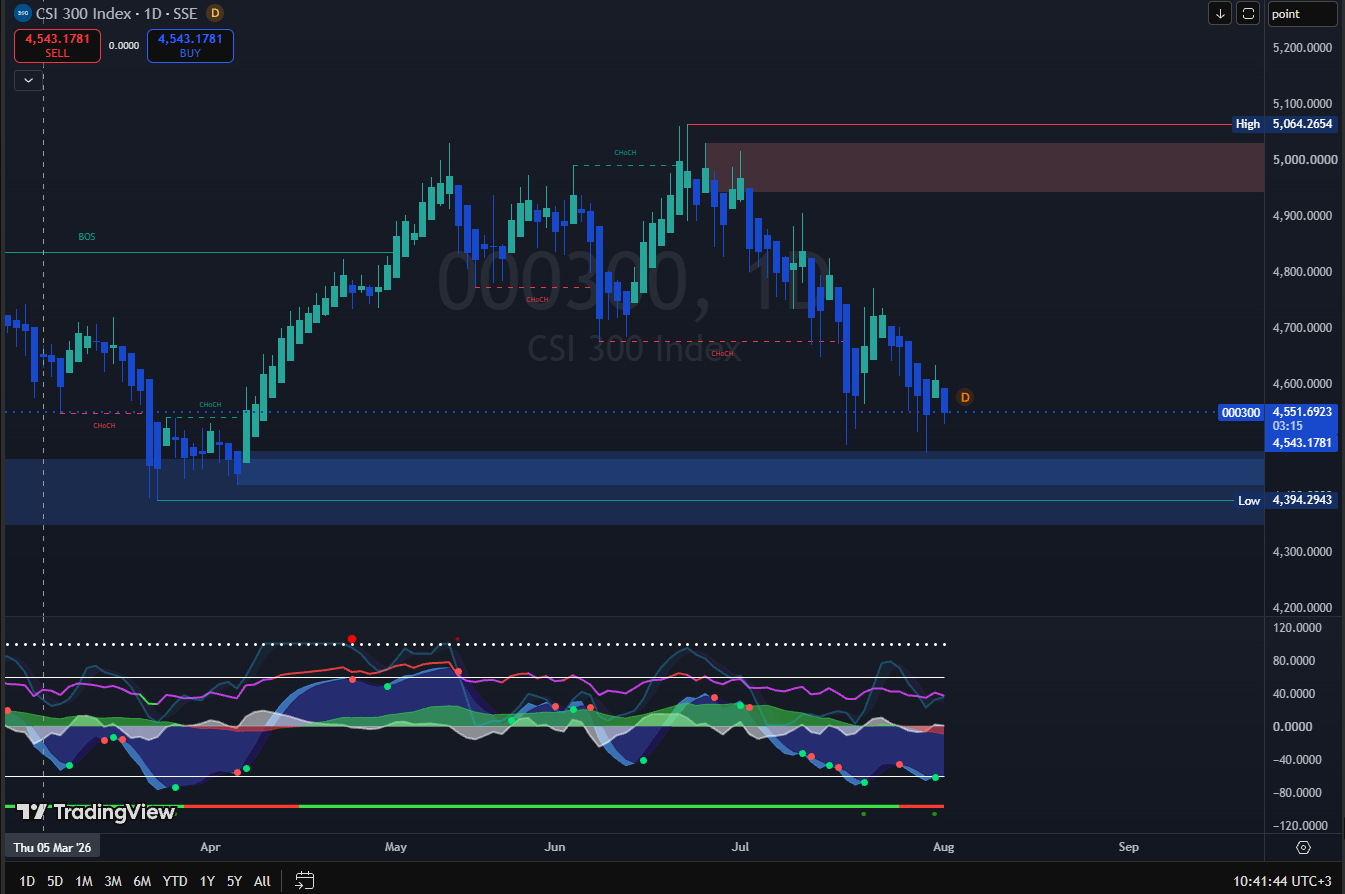Toggle fullscreen chart mode icon

(x=1248, y=13)
